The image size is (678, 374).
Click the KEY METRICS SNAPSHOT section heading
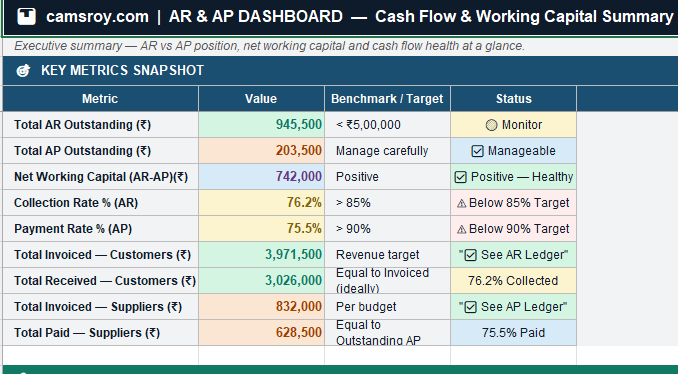click(122, 70)
